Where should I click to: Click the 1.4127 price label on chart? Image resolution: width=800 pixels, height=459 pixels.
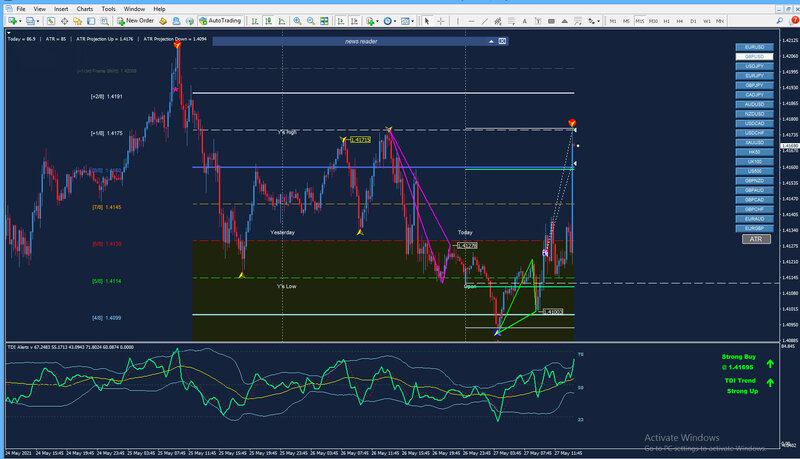[467, 246]
